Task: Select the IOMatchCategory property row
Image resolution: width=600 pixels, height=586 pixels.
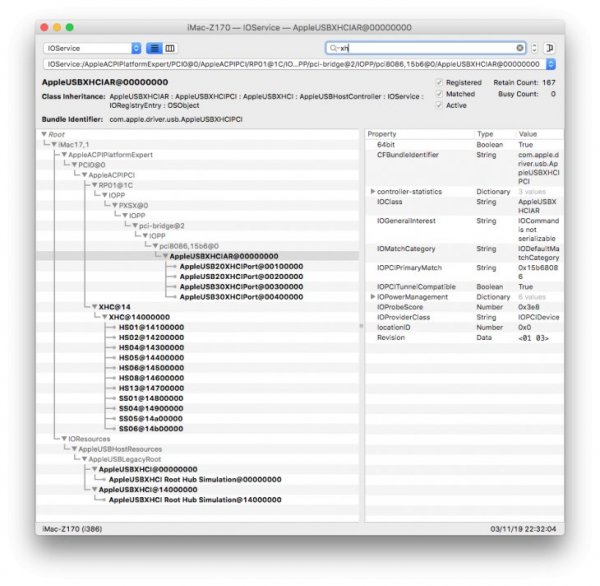Action: [x=464, y=253]
